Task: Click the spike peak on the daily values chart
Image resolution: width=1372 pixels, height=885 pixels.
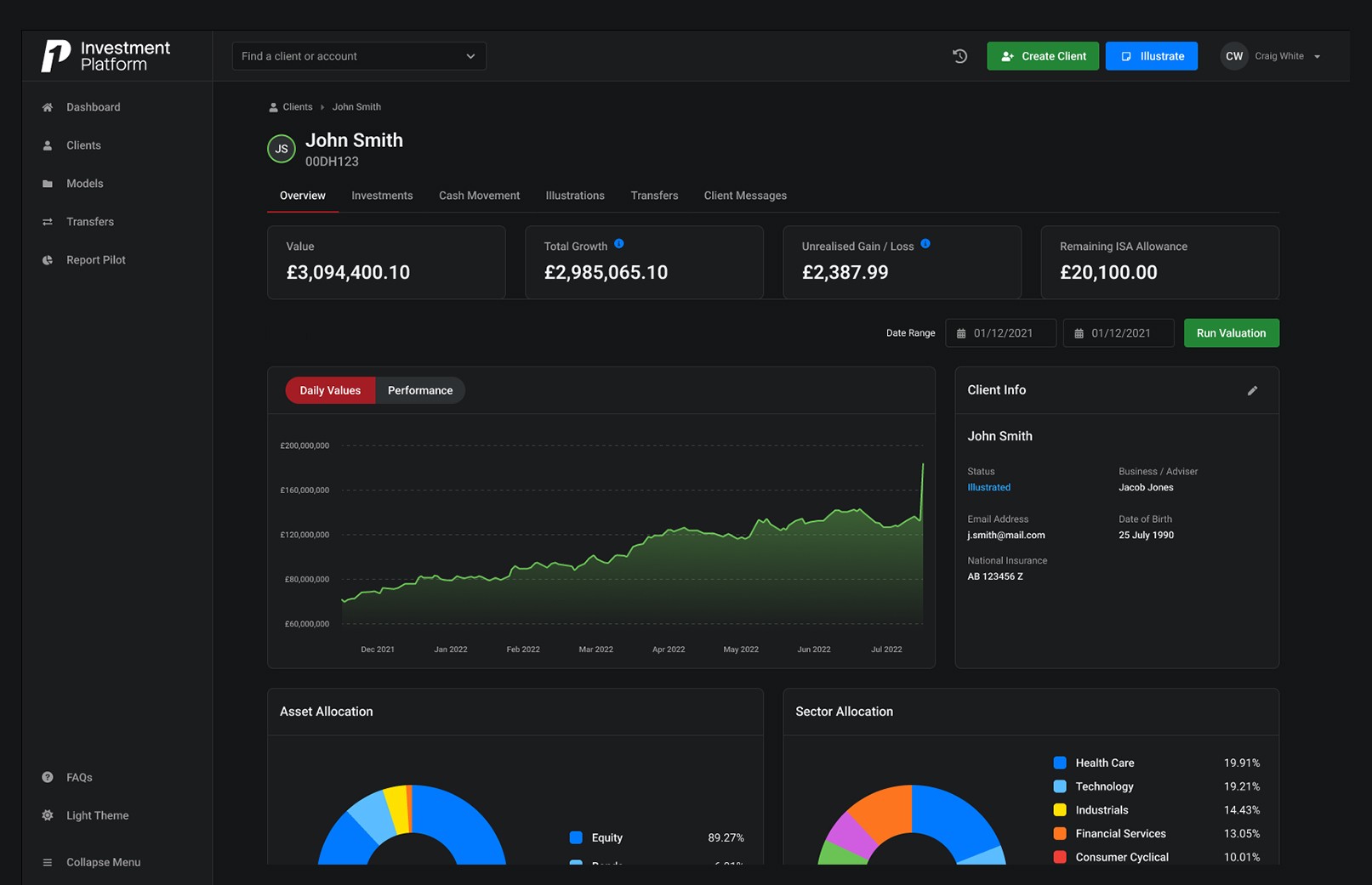Action: (923, 464)
